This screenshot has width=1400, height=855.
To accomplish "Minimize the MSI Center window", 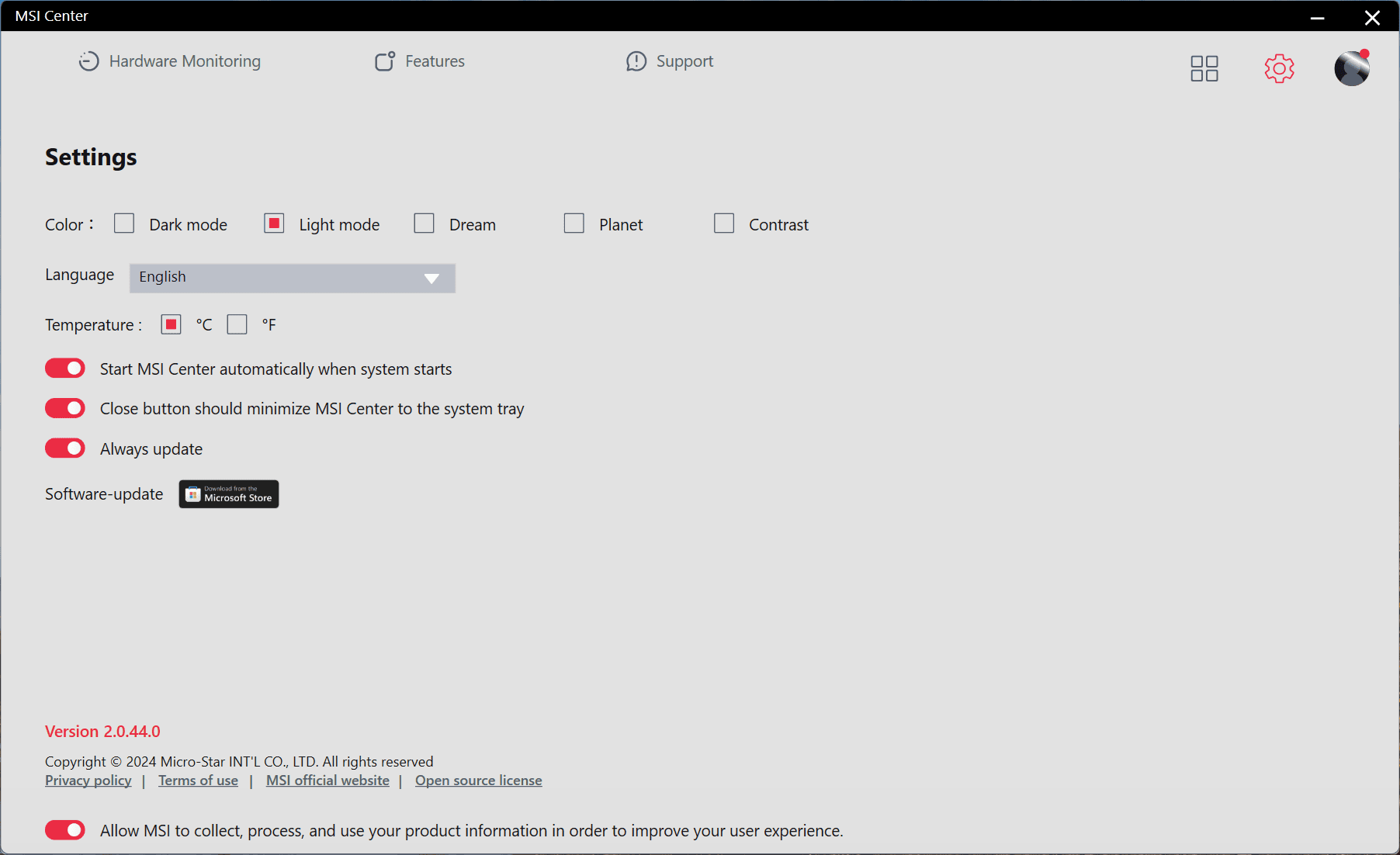I will point(1318,17).
